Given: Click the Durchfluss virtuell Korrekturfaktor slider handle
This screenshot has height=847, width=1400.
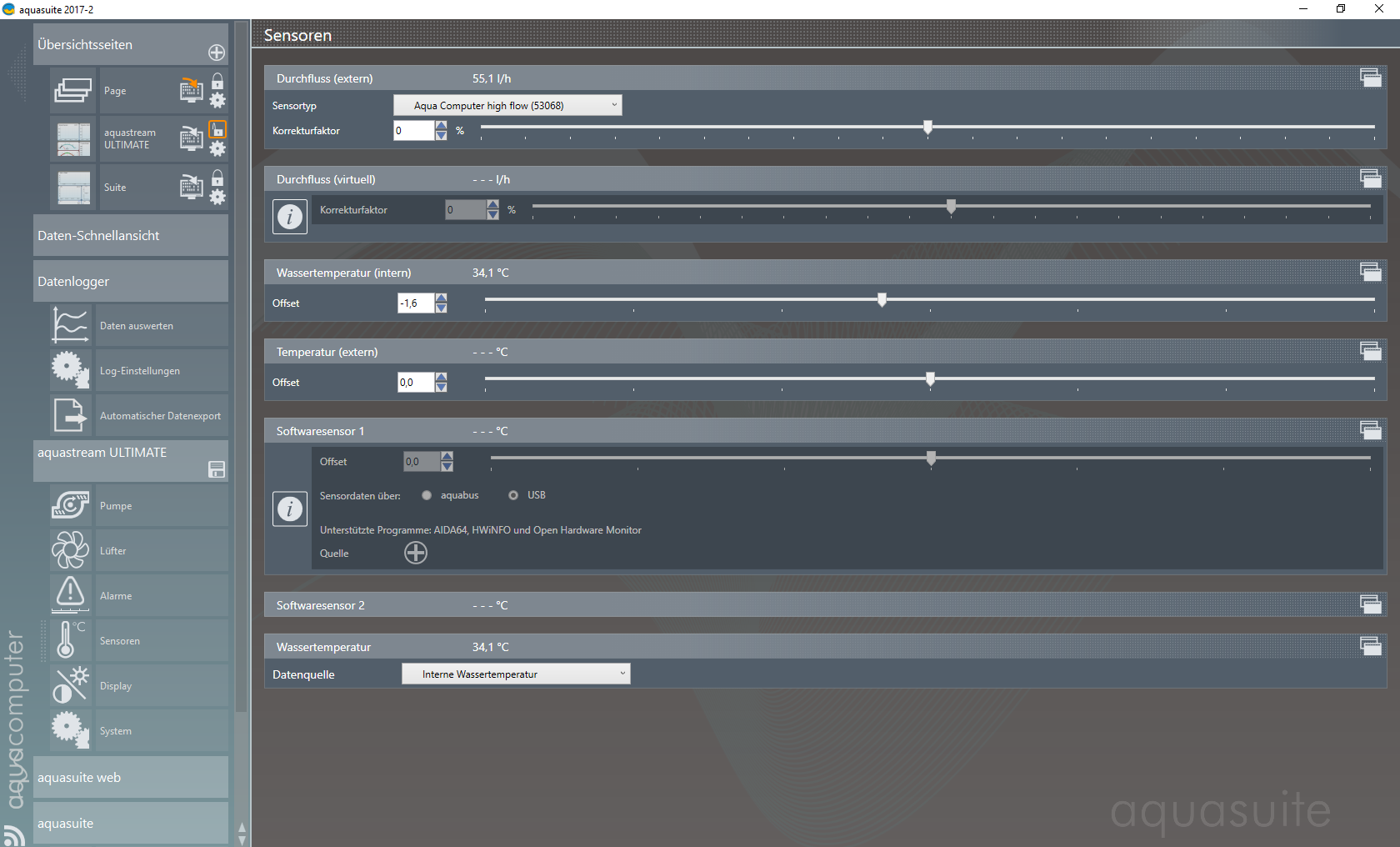Looking at the screenshot, I should [x=951, y=206].
